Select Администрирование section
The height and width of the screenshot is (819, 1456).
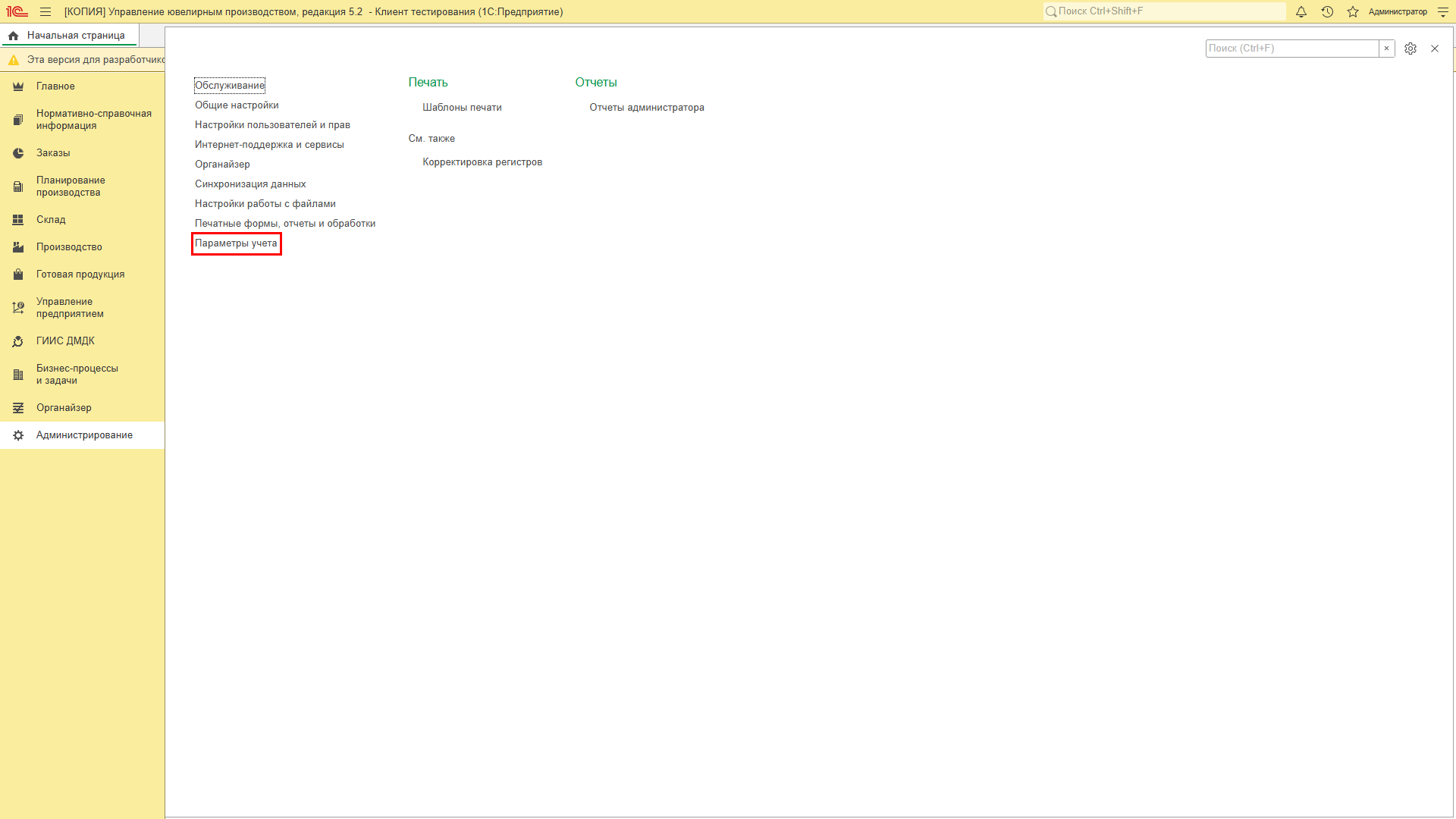tap(82, 435)
